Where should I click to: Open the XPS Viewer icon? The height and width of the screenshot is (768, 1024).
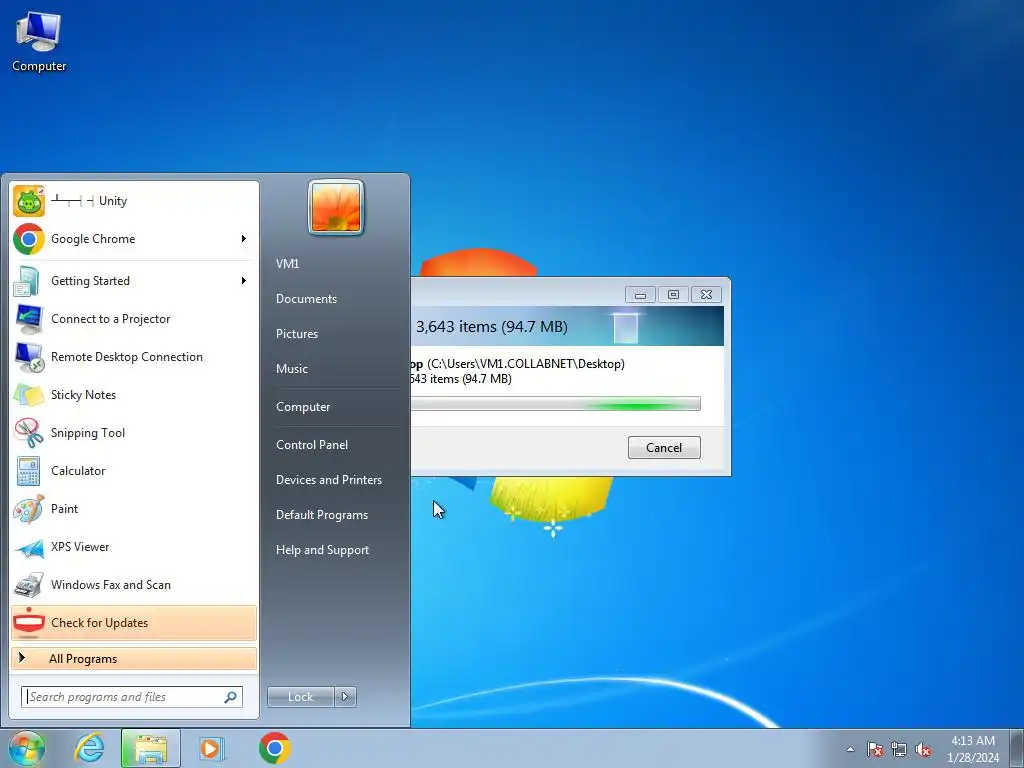29,547
